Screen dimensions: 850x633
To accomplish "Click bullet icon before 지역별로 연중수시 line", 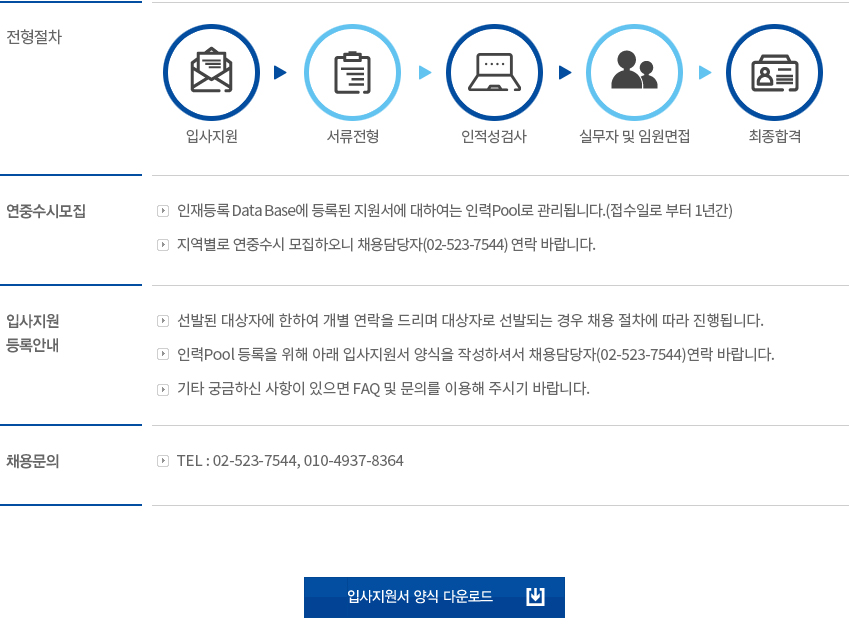I will tap(163, 245).
